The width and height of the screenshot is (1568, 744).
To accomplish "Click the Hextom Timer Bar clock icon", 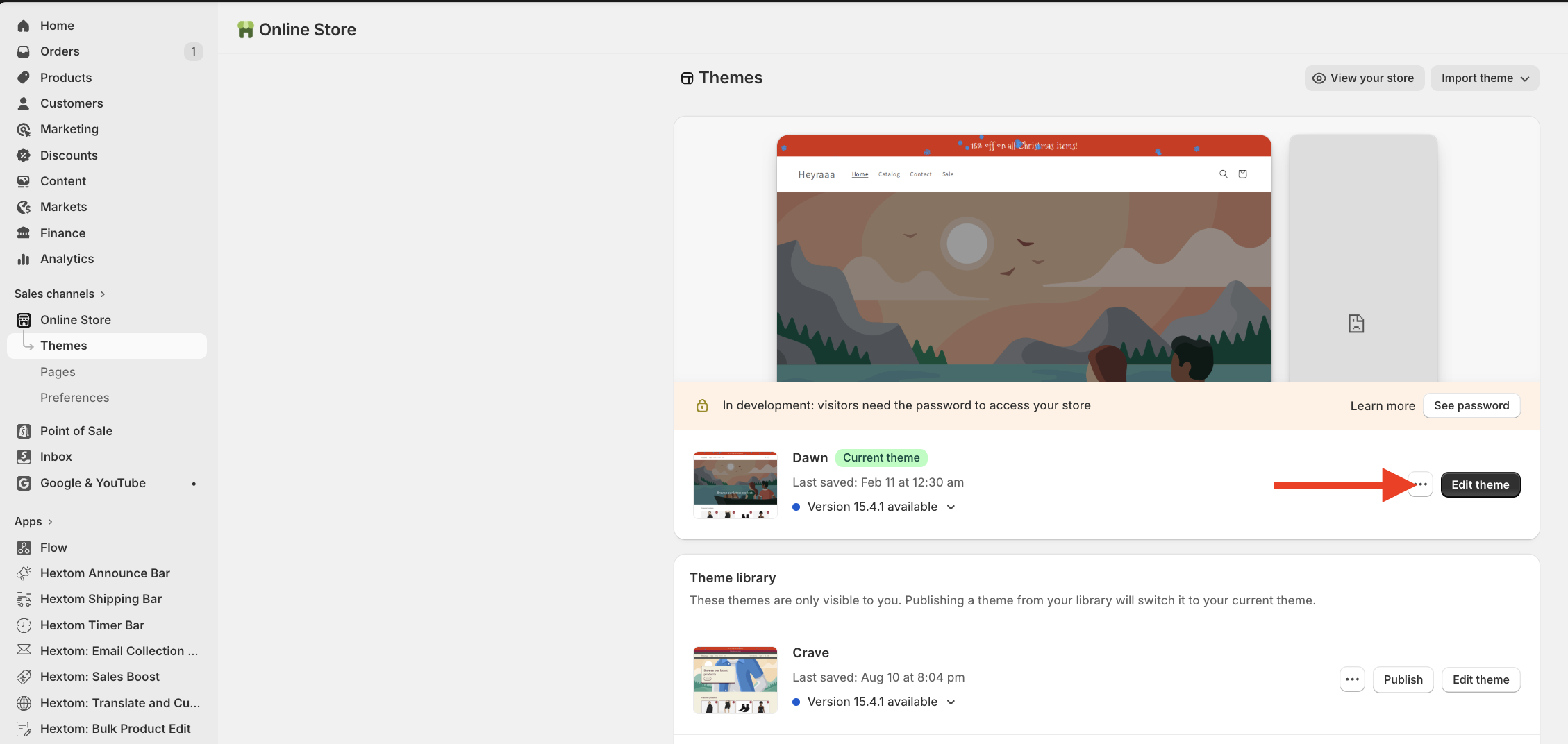I will pyautogui.click(x=24, y=625).
